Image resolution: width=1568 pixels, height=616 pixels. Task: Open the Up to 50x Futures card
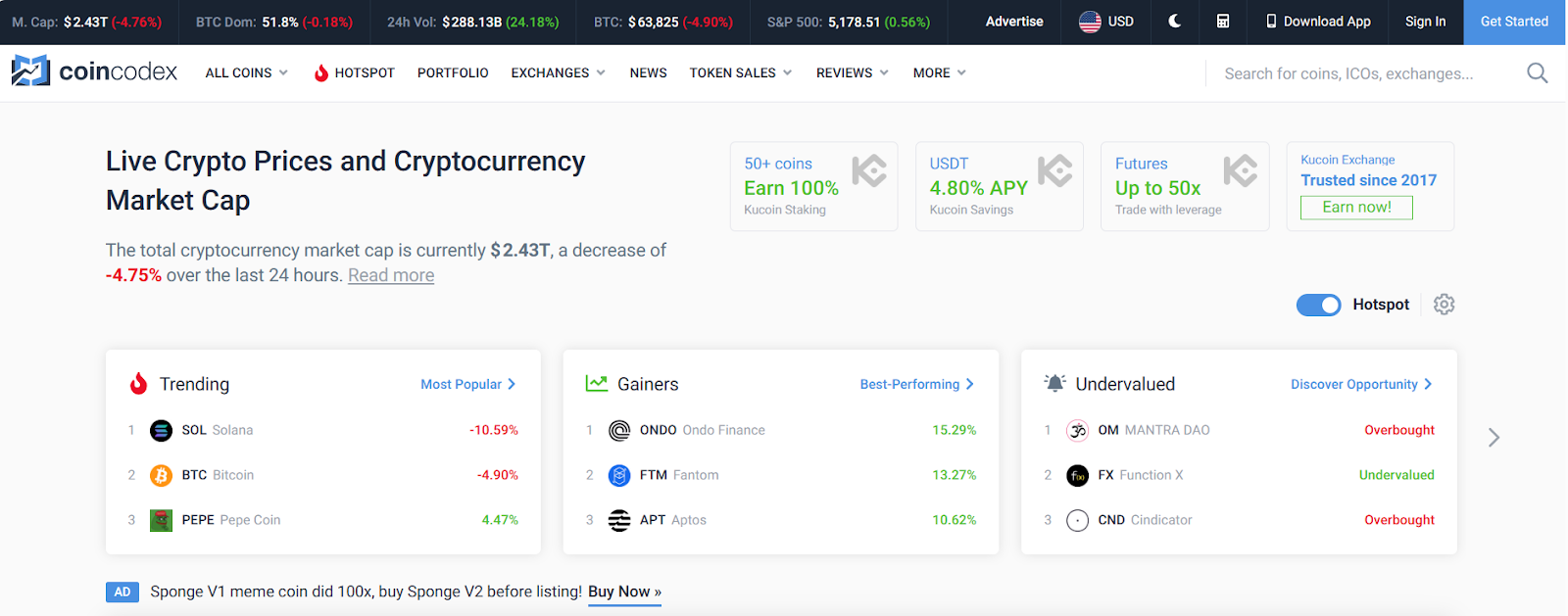coord(1185,186)
